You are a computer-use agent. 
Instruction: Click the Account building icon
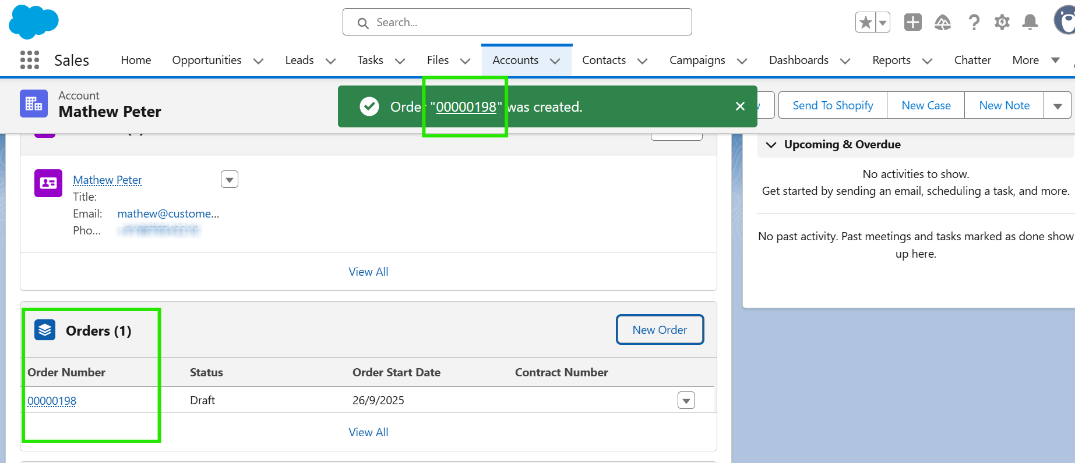34,104
